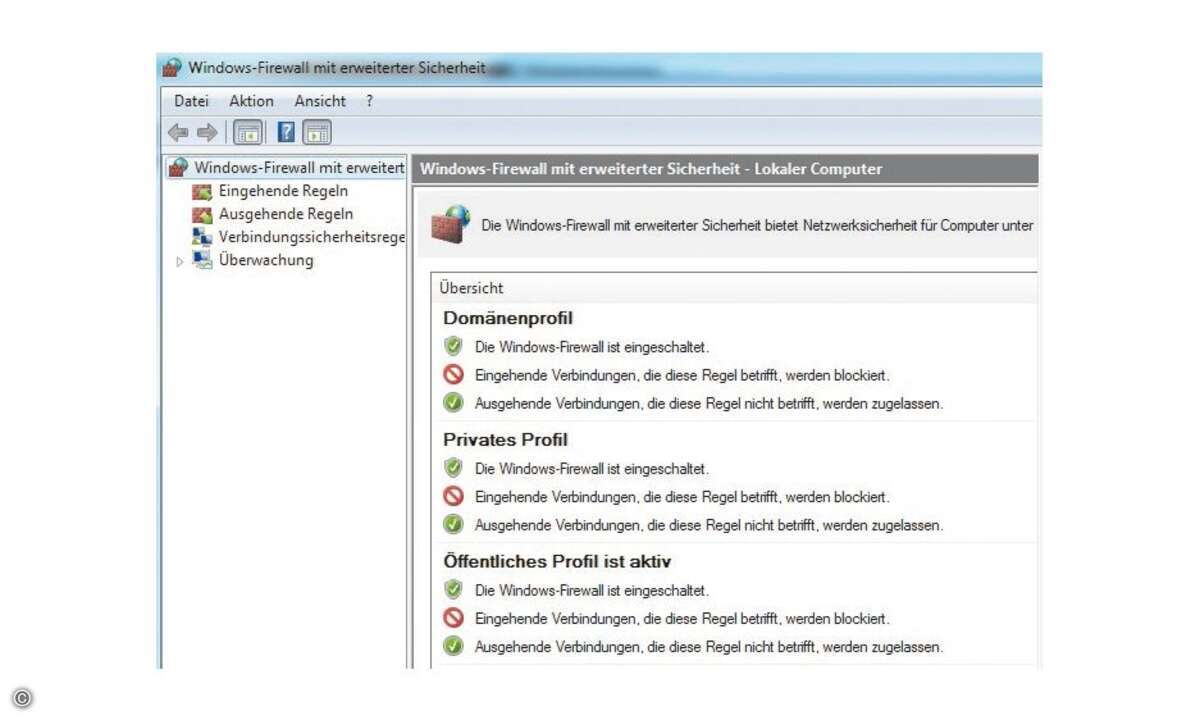Click Privates Profil 'Ausgehende Verbindungen' allowed text
Screen dimensions: 1200x720
coord(709,525)
